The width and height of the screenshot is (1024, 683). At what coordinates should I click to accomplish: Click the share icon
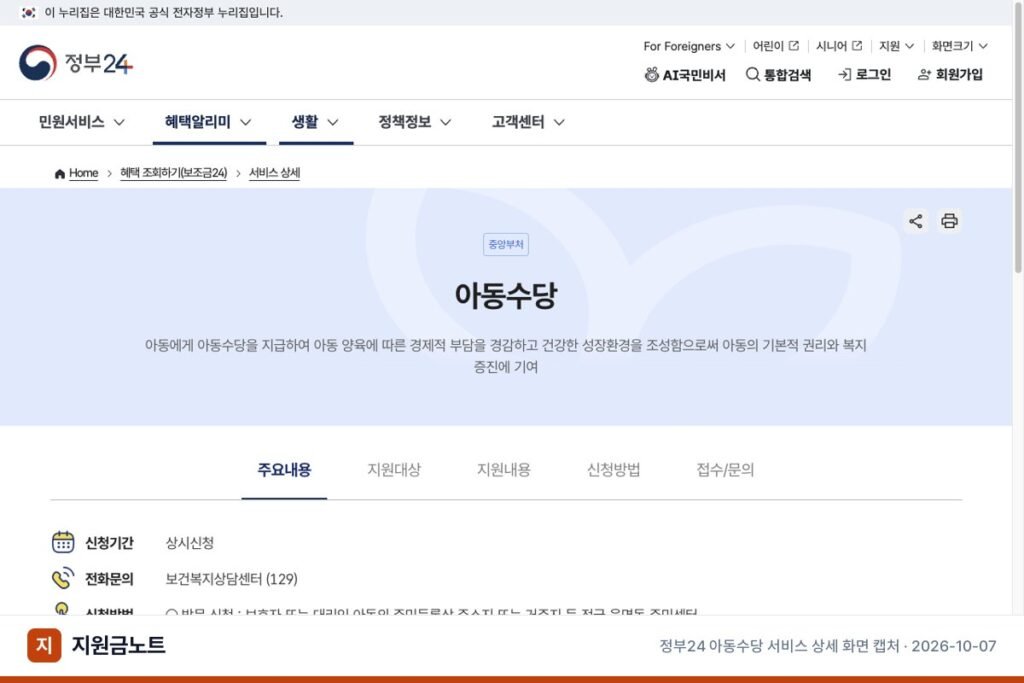tap(916, 221)
